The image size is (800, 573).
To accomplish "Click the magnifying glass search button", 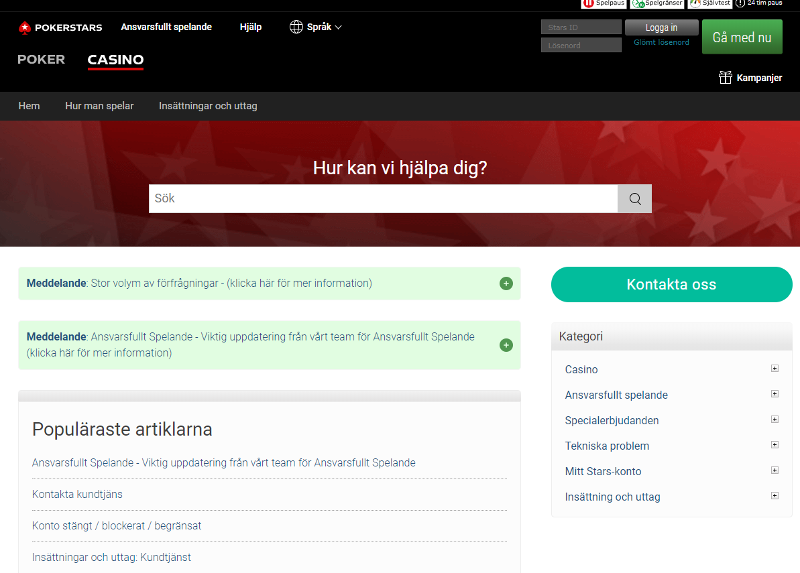I will click(635, 198).
